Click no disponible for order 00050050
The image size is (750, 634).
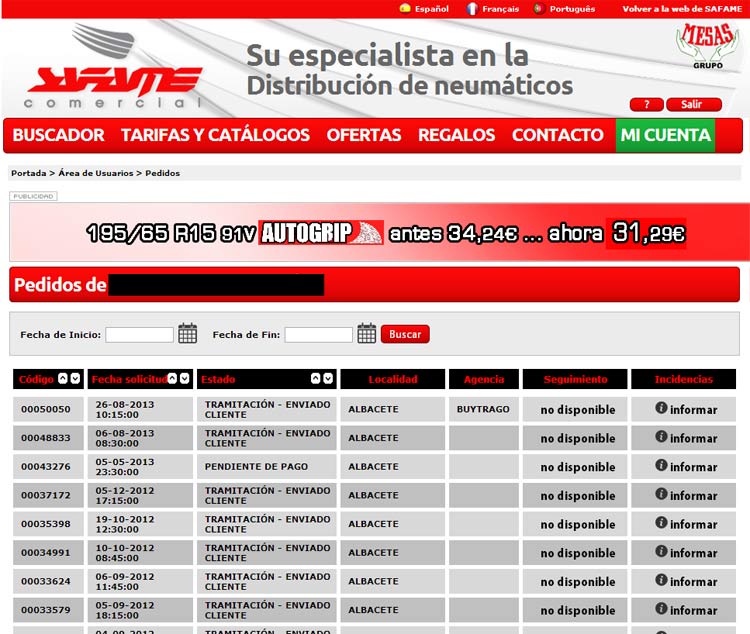578,410
